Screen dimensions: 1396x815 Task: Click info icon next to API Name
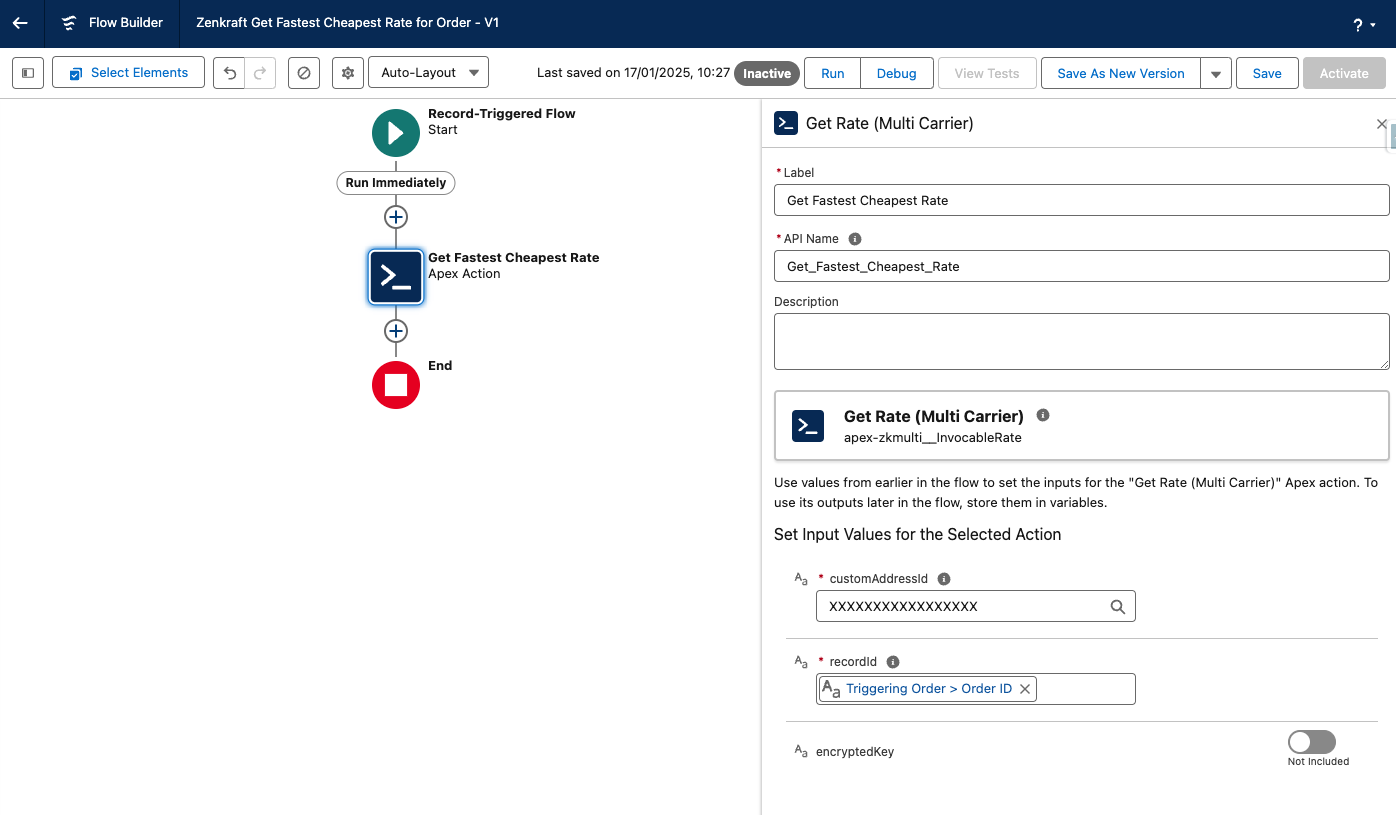click(855, 239)
